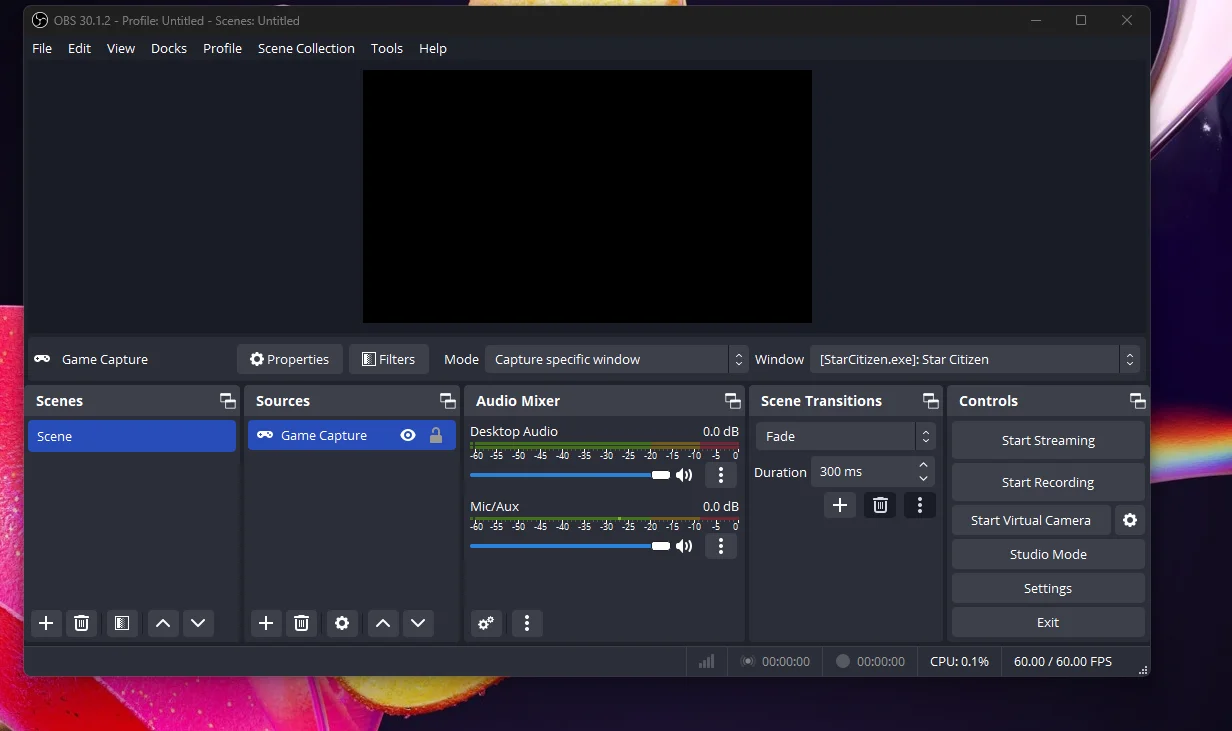Viewport: 1232px width, 731px height.
Task: Move scene down with arrow button
Action: (198, 623)
